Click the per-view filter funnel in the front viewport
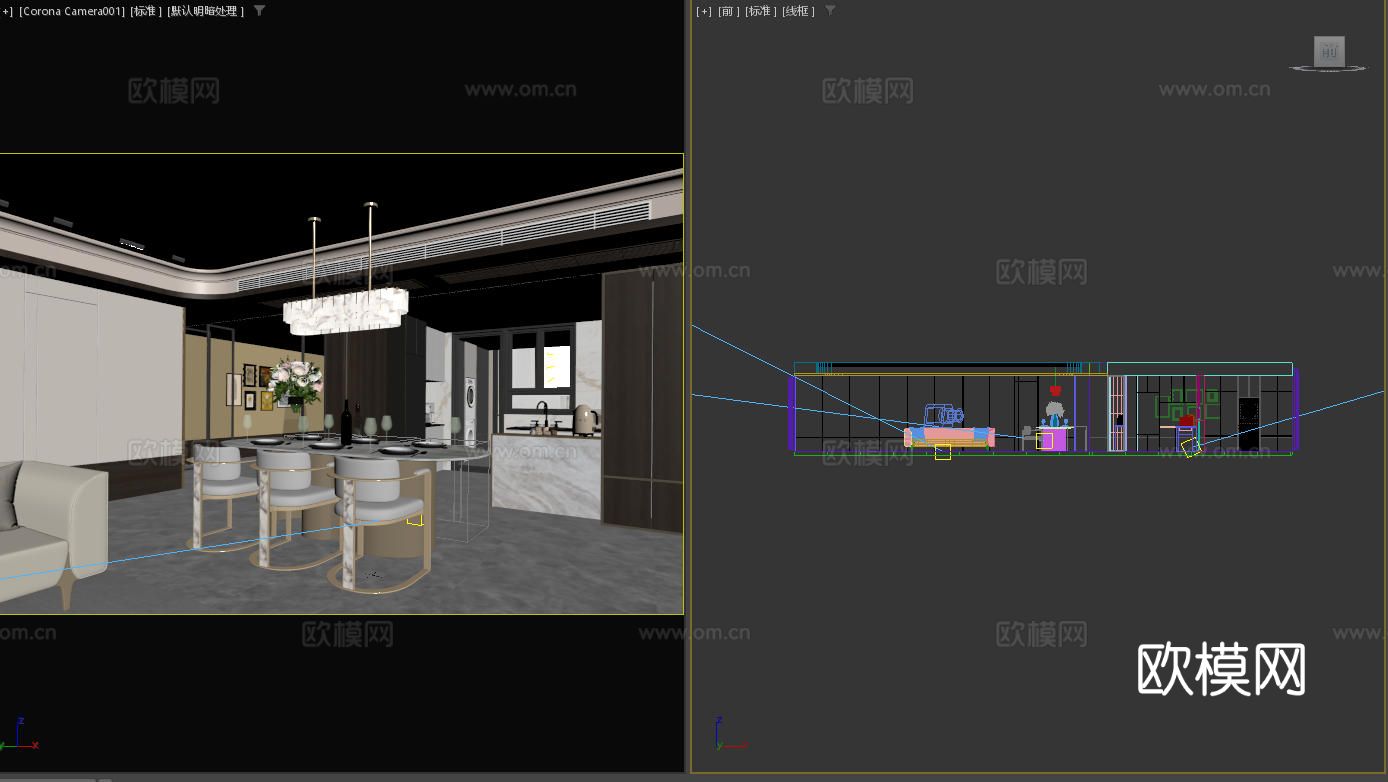The image size is (1388, 782). [830, 11]
